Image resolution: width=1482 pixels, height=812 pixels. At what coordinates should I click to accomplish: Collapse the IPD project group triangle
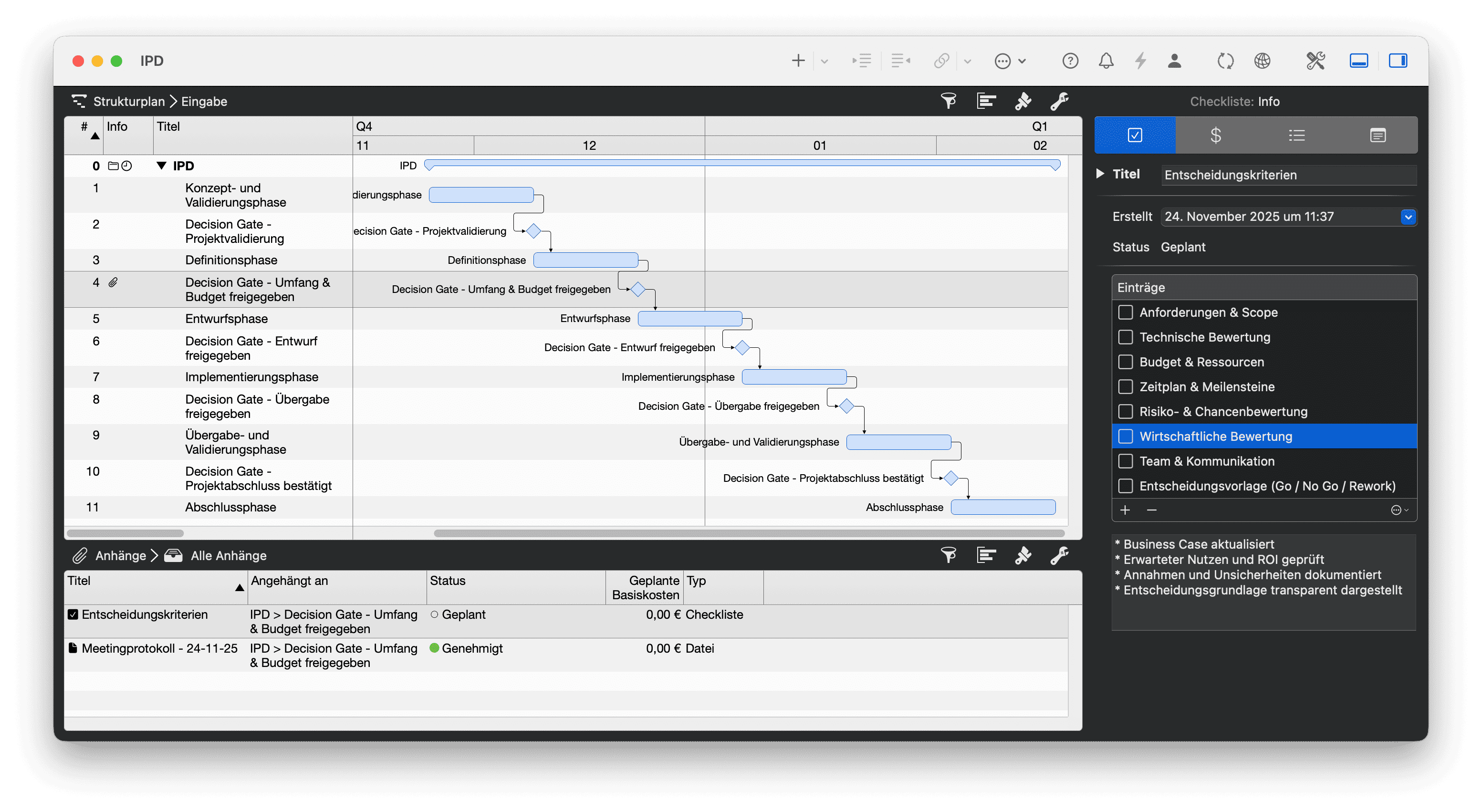pyautogui.click(x=162, y=166)
